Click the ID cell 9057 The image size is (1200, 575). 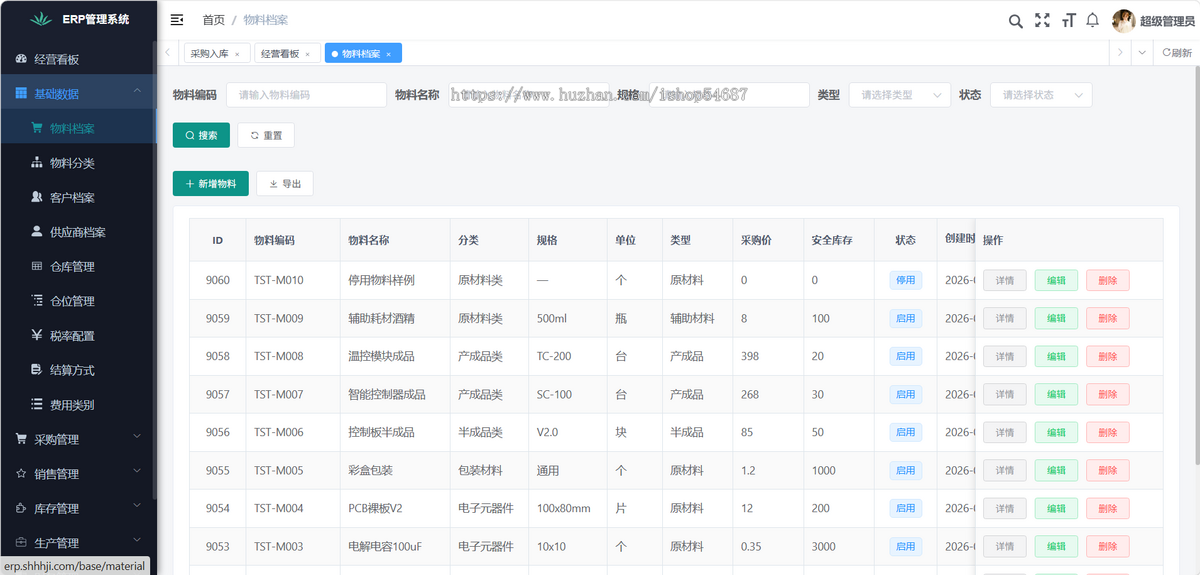[x=218, y=394]
